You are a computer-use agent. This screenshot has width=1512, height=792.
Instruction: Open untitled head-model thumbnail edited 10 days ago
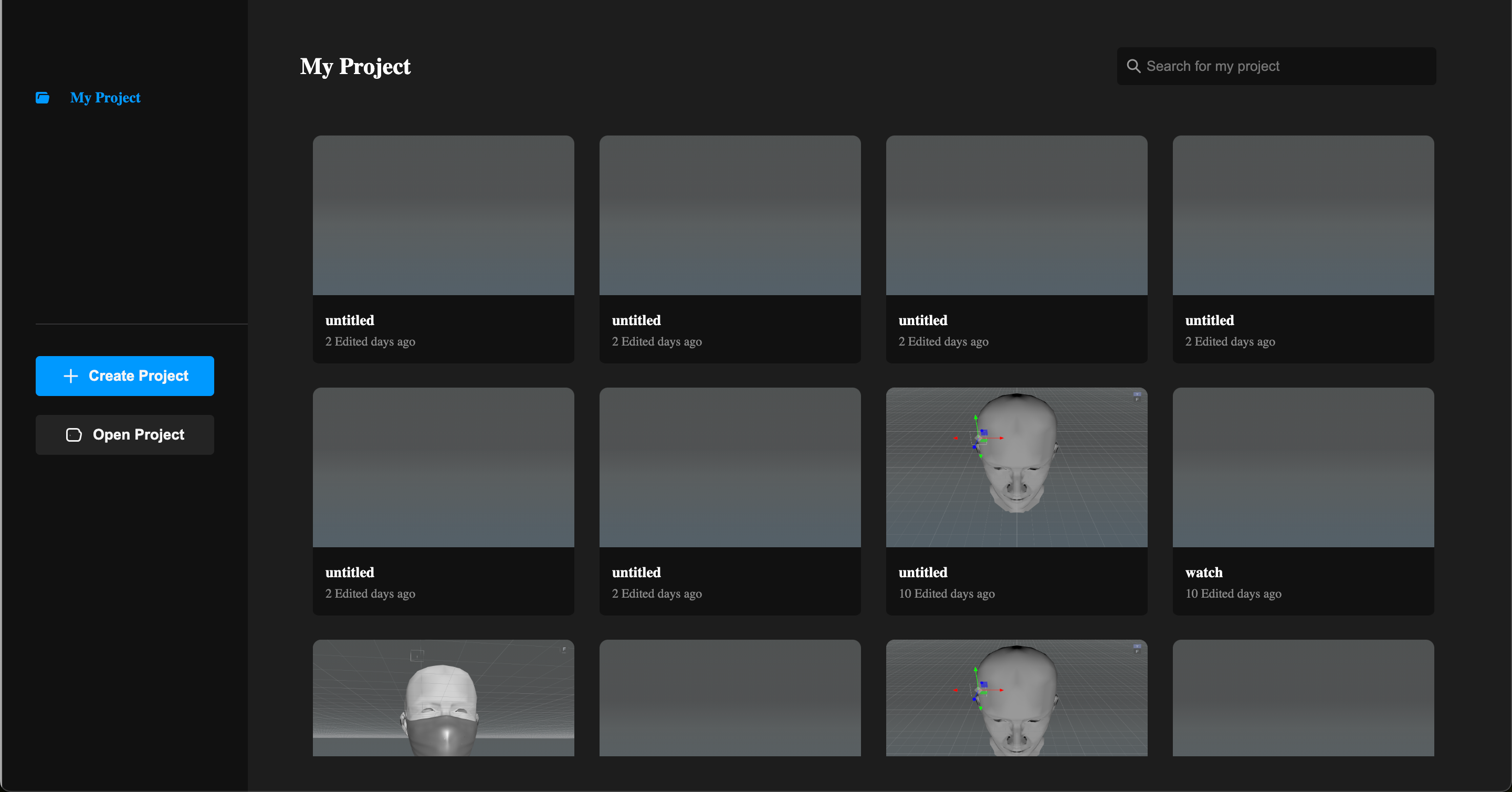click(1016, 467)
